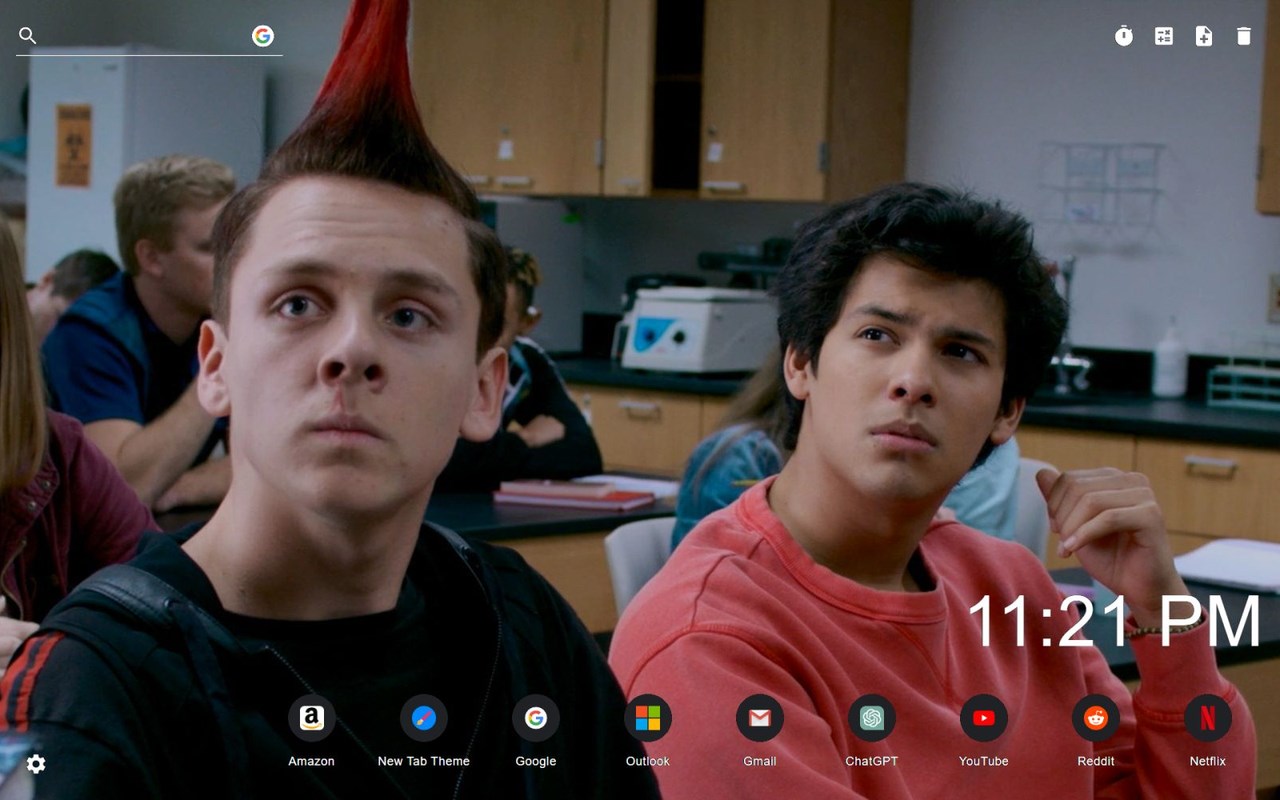Click the Netflix label text
The width and height of the screenshot is (1280, 800).
[x=1207, y=761]
